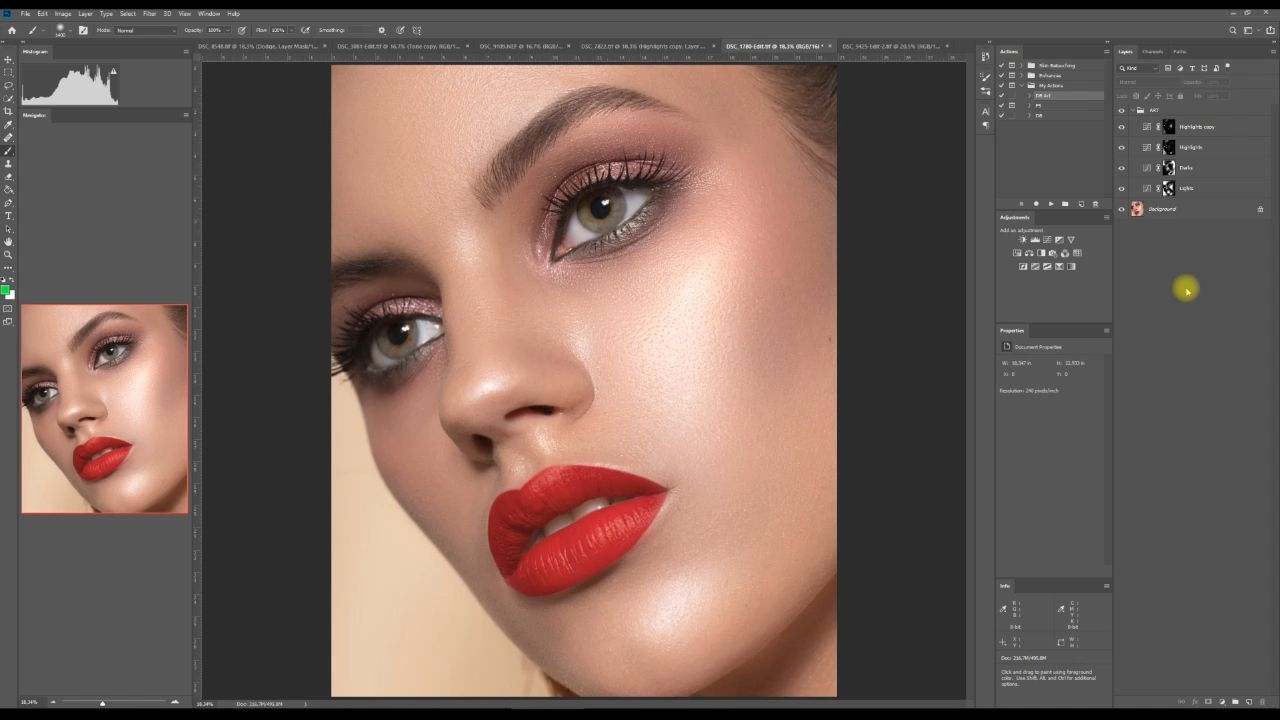Add a Curves adjustment
The width and height of the screenshot is (1280, 720).
[x=1047, y=240]
